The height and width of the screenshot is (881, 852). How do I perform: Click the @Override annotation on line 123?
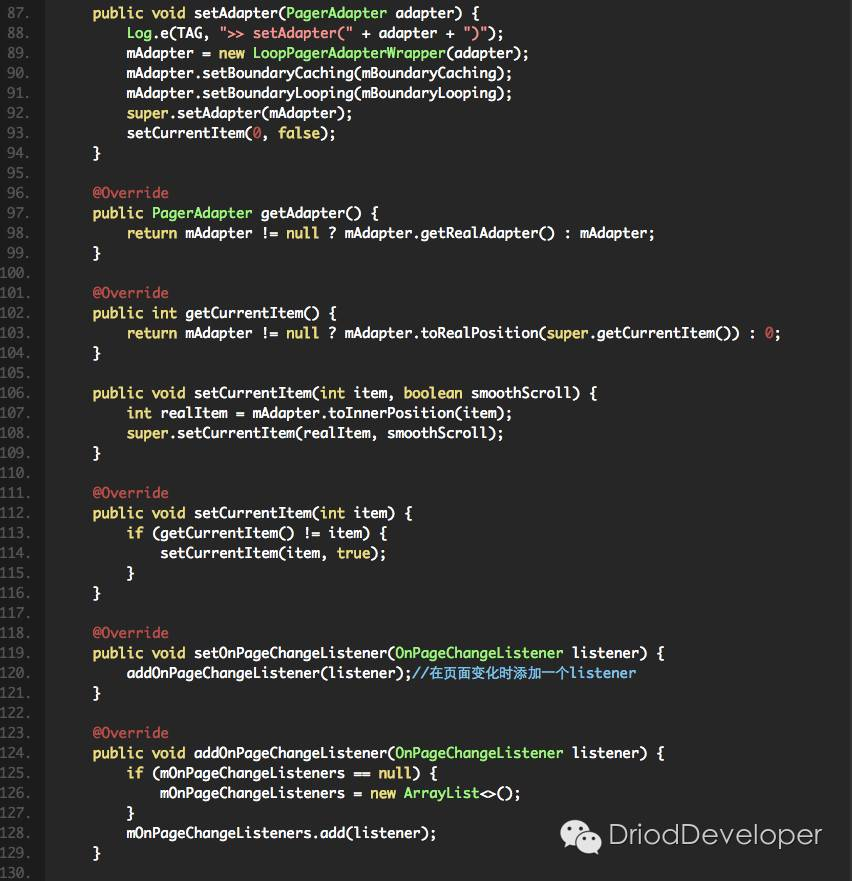[130, 733]
